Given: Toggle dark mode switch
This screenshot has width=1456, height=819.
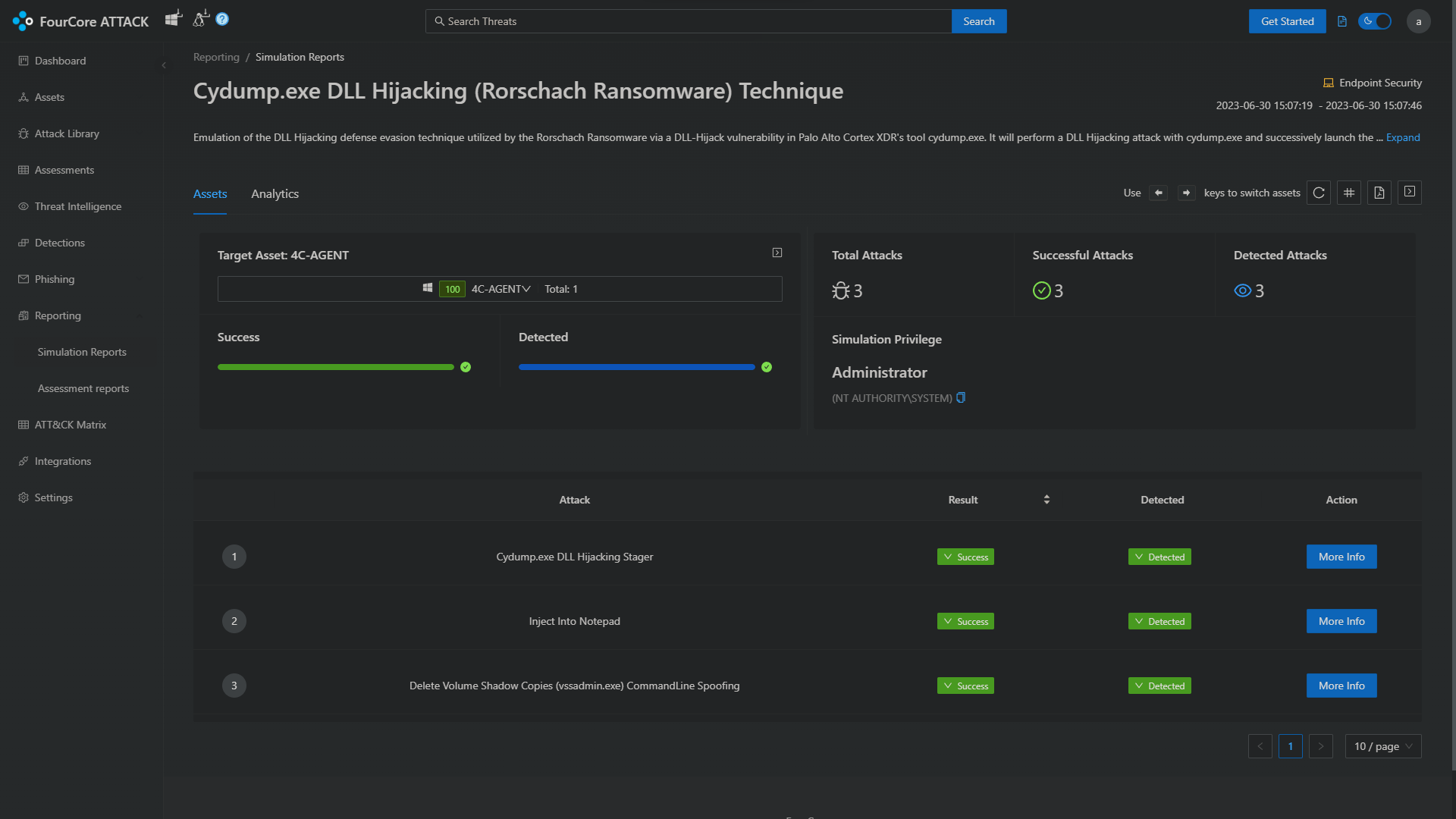Looking at the screenshot, I should click(x=1375, y=21).
